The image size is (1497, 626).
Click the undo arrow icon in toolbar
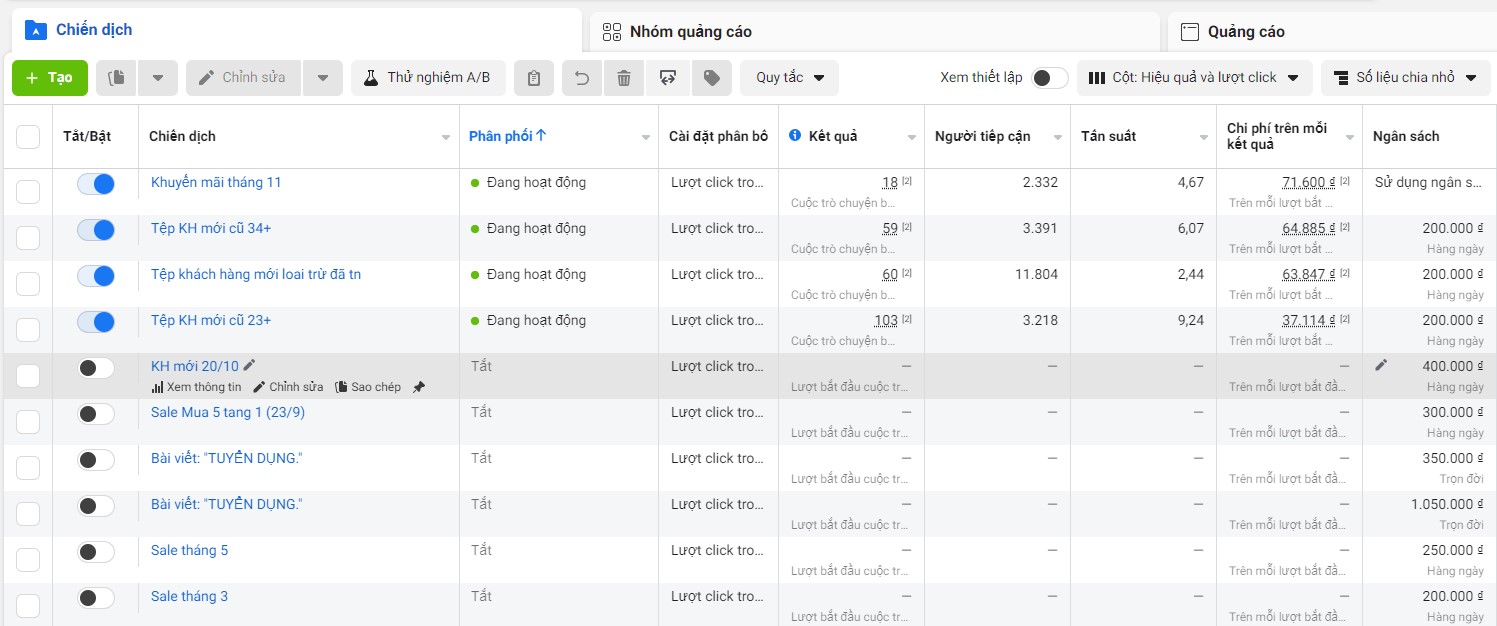coord(581,77)
